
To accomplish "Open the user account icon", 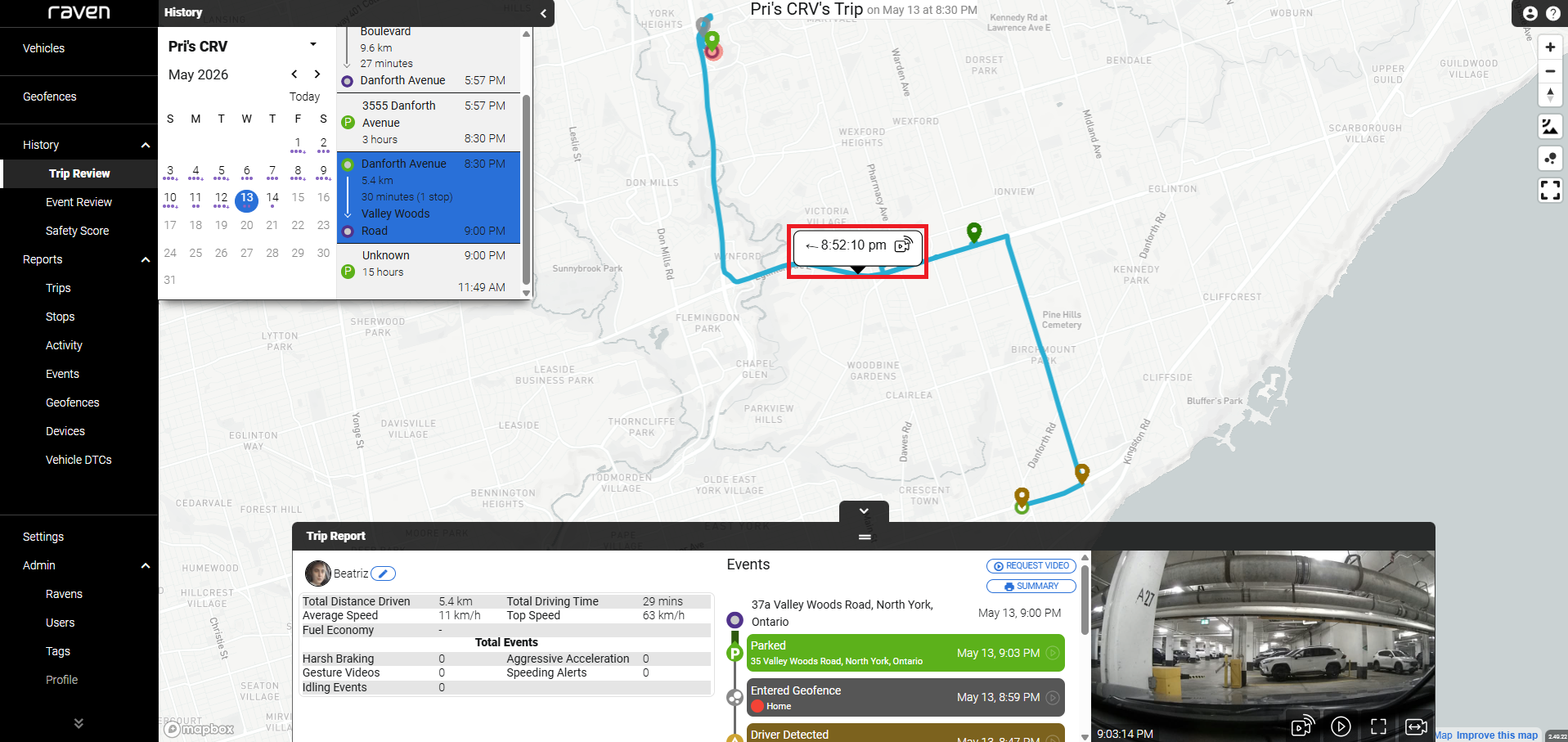I will pyautogui.click(x=1530, y=13).
